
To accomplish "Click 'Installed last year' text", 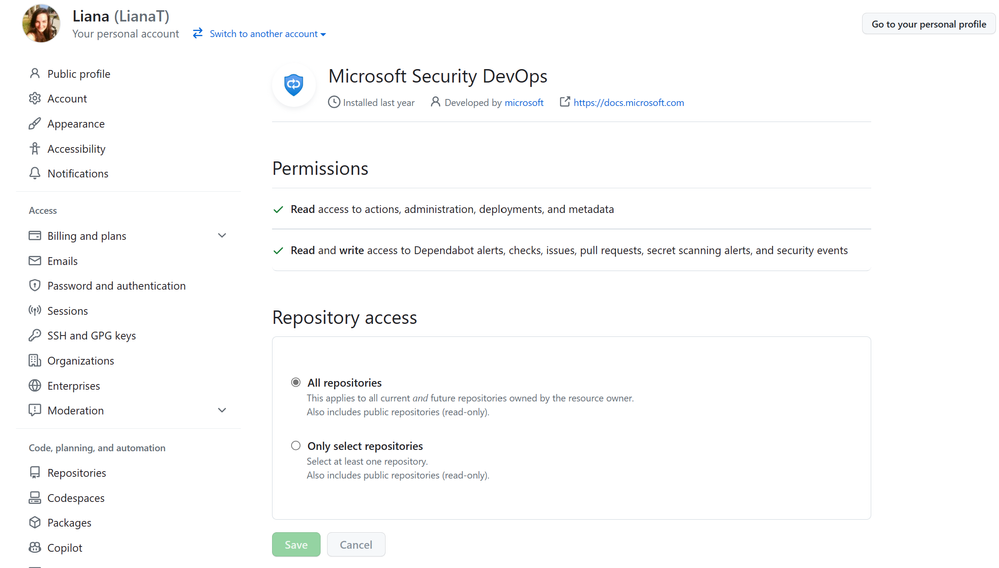I will coord(378,103).
